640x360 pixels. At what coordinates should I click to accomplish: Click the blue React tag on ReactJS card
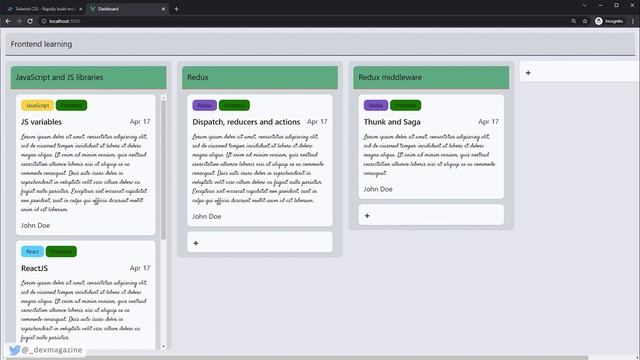32,251
